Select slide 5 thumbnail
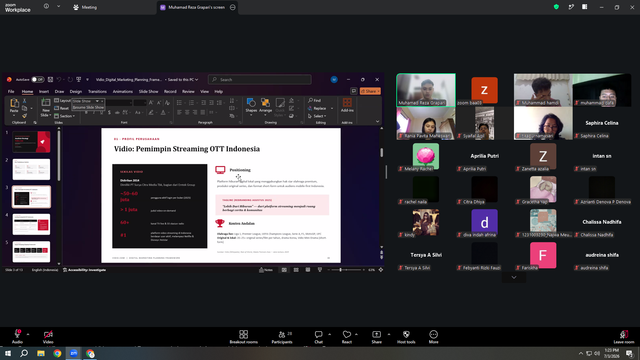Image resolution: width=640 pixels, height=360 pixels. [31, 251]
